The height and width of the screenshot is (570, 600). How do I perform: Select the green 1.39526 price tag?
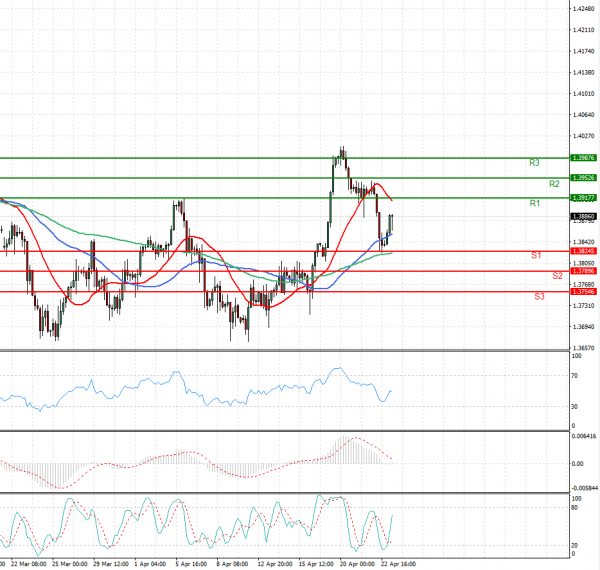click(584, 178)
